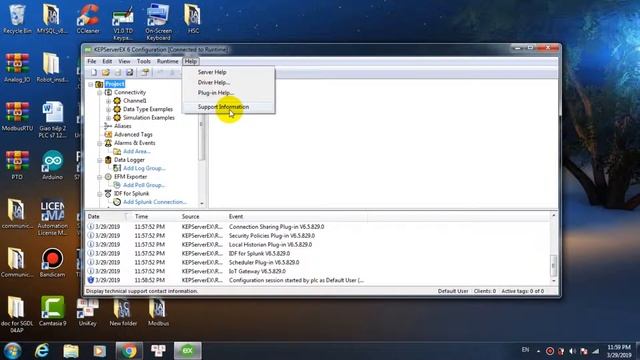Click the tree panel scroll-down arrow
The height and width of the screenshot is (360, 640).
coord(202,203)
